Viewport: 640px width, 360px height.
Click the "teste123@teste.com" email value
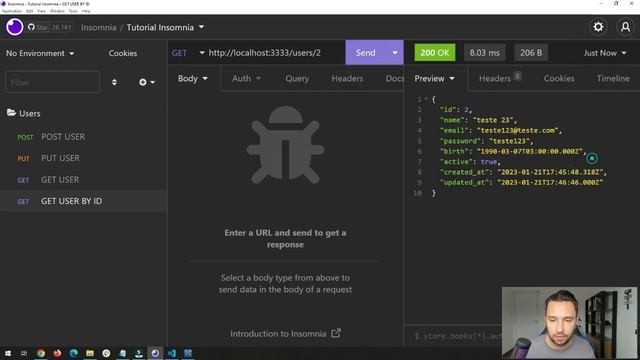pyautogui.click(x=519, y=131)
